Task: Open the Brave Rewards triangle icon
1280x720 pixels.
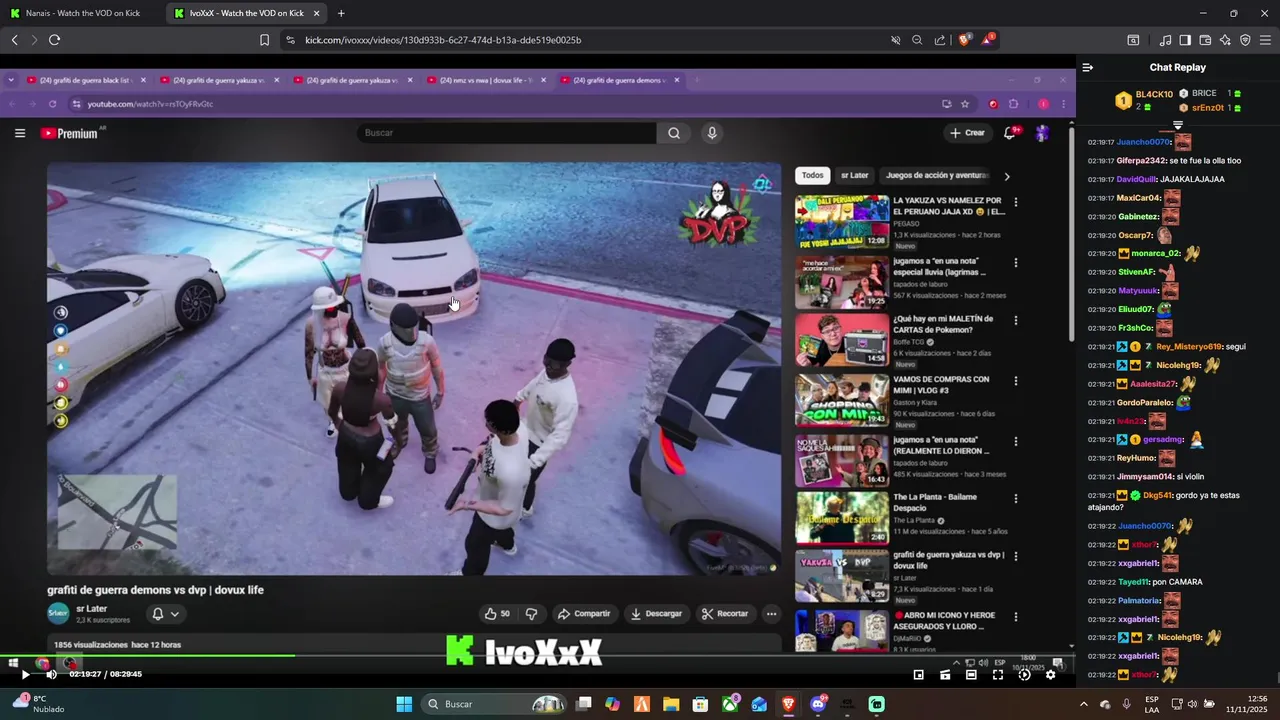Action: (x=988, y=40)
